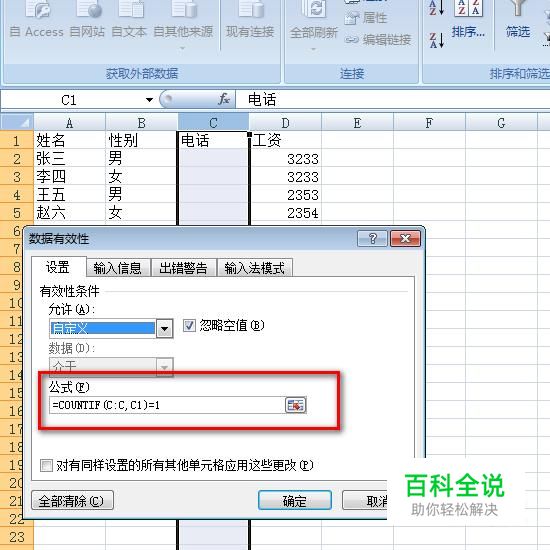Click salary cell 2354
This screenshot has height=550, width=550.
coord(286,213)
